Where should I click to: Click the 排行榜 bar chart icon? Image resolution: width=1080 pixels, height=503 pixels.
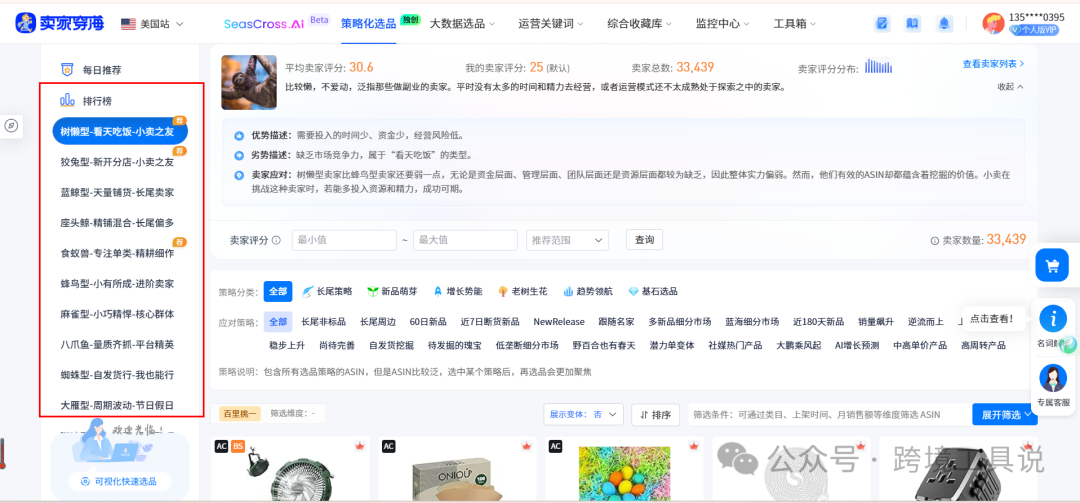pyautogui.click(x=67, y=101)
